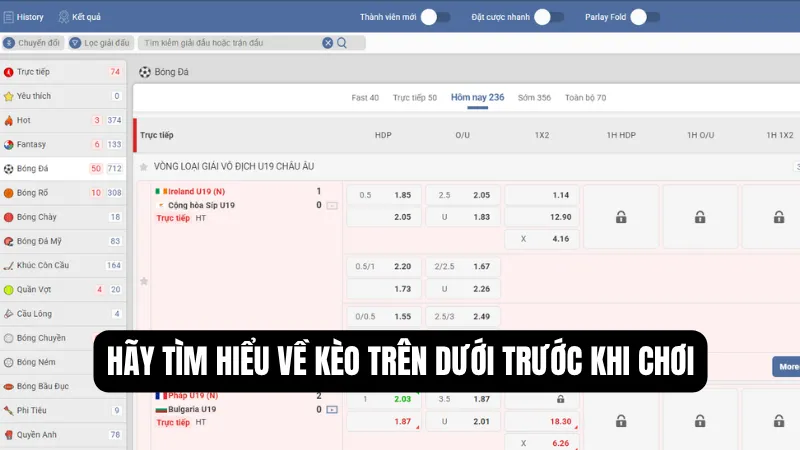Select Bulgaria U19 1X2 odds 18.30
800x450 pixels.
(542, 421)
